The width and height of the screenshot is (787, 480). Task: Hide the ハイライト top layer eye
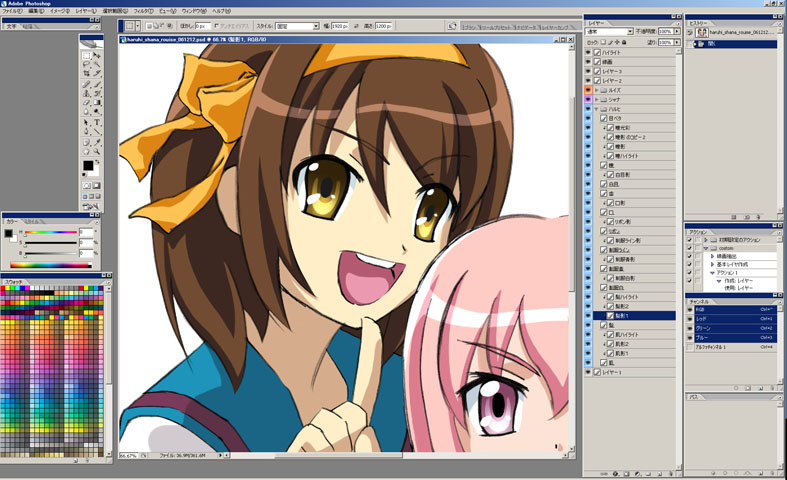(x=588, y=52)
